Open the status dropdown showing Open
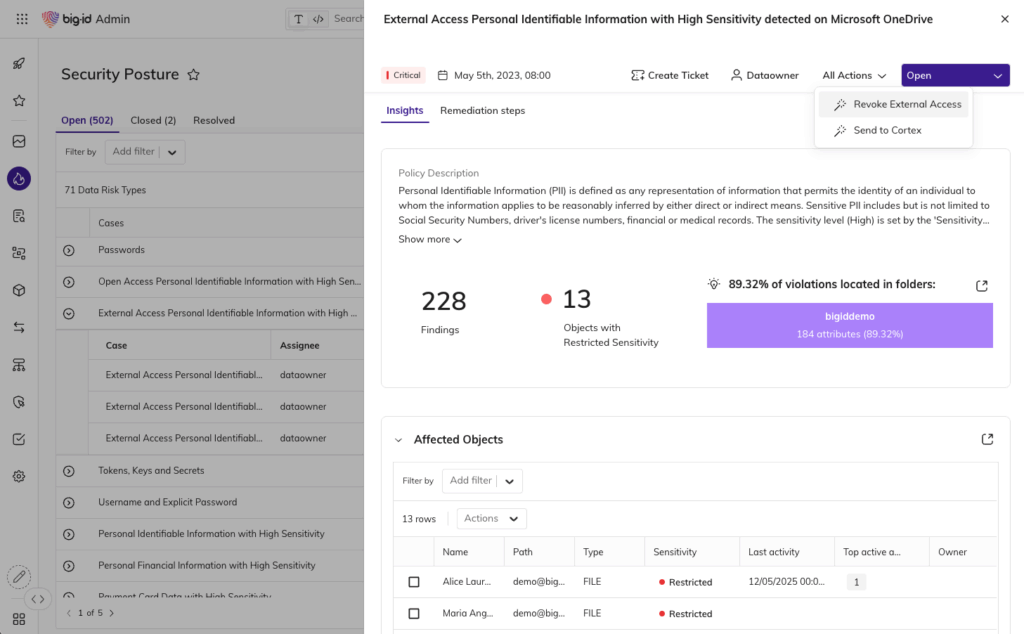The image size is (1024, 634). 955,75
